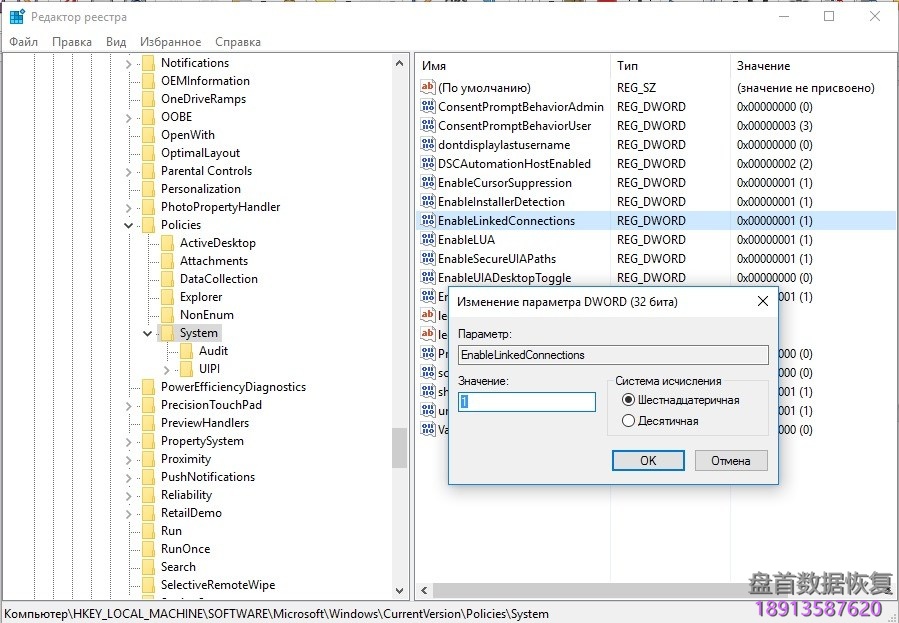
Task: Click the Значение input field in the dialog
Action: 527,401
